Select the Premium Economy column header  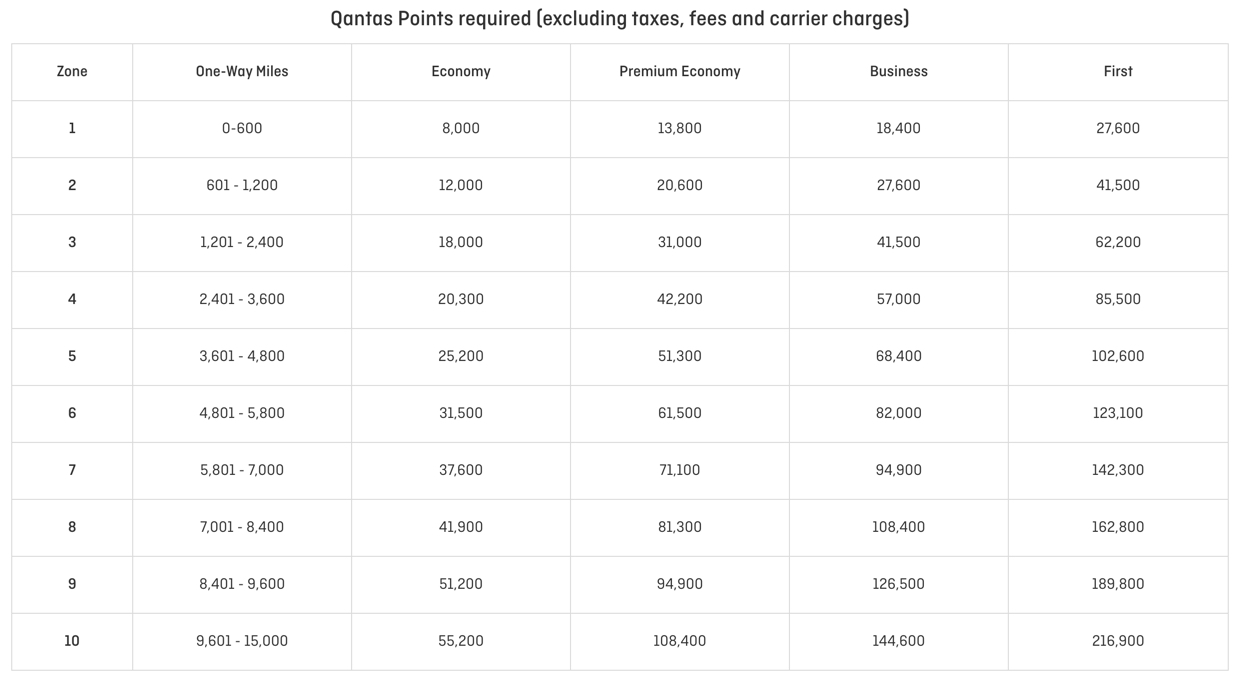[x=680, y=71]
